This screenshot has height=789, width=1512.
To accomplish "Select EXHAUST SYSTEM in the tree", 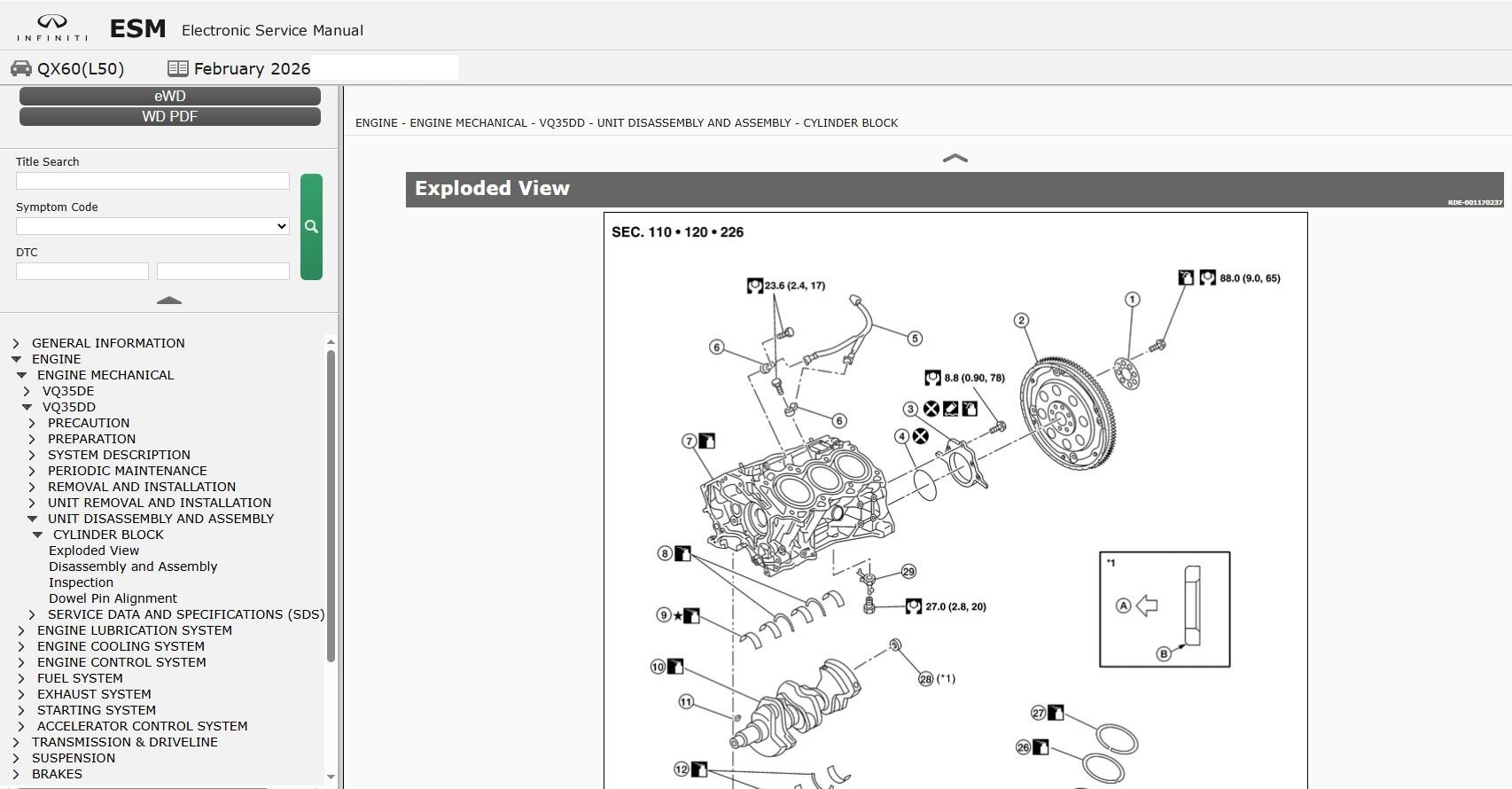I will point(94,694).
